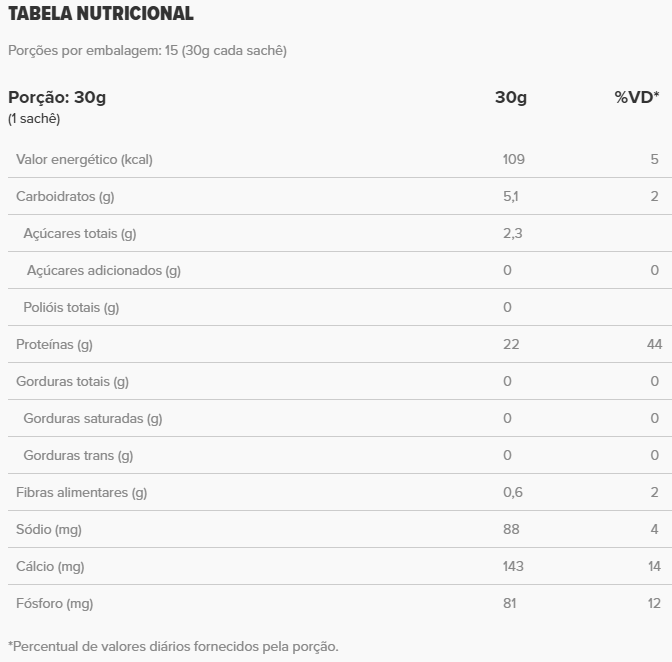
Task: Click the 143 value for Cálcio
Action: click(514, 566)
